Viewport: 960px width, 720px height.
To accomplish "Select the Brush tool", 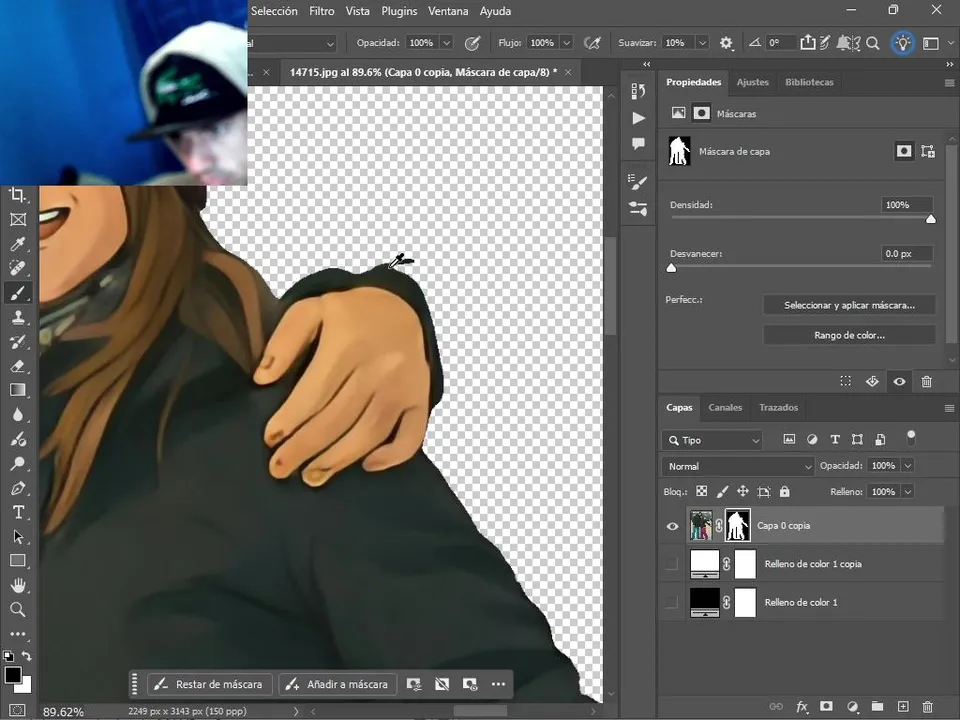I will coord(18,293).
